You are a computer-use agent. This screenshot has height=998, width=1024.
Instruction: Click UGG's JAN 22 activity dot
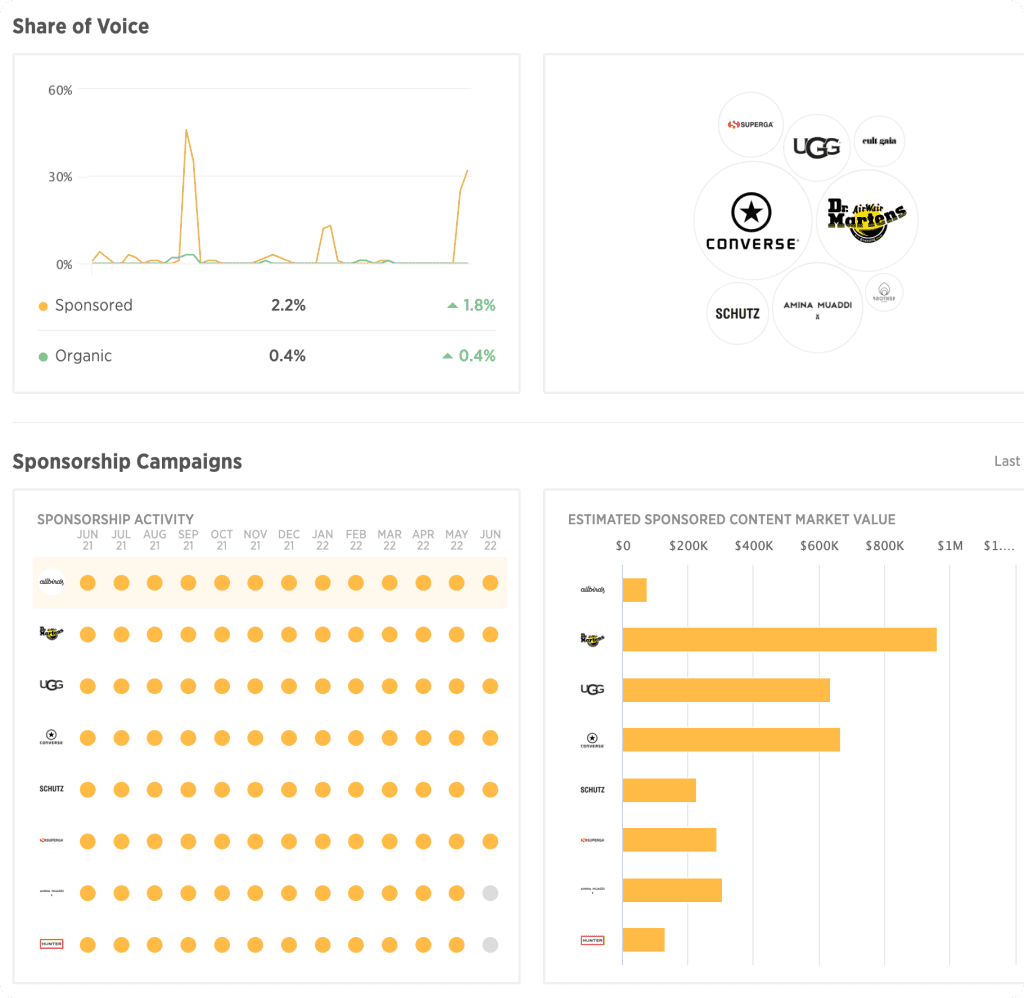click(x=323, y=686)
